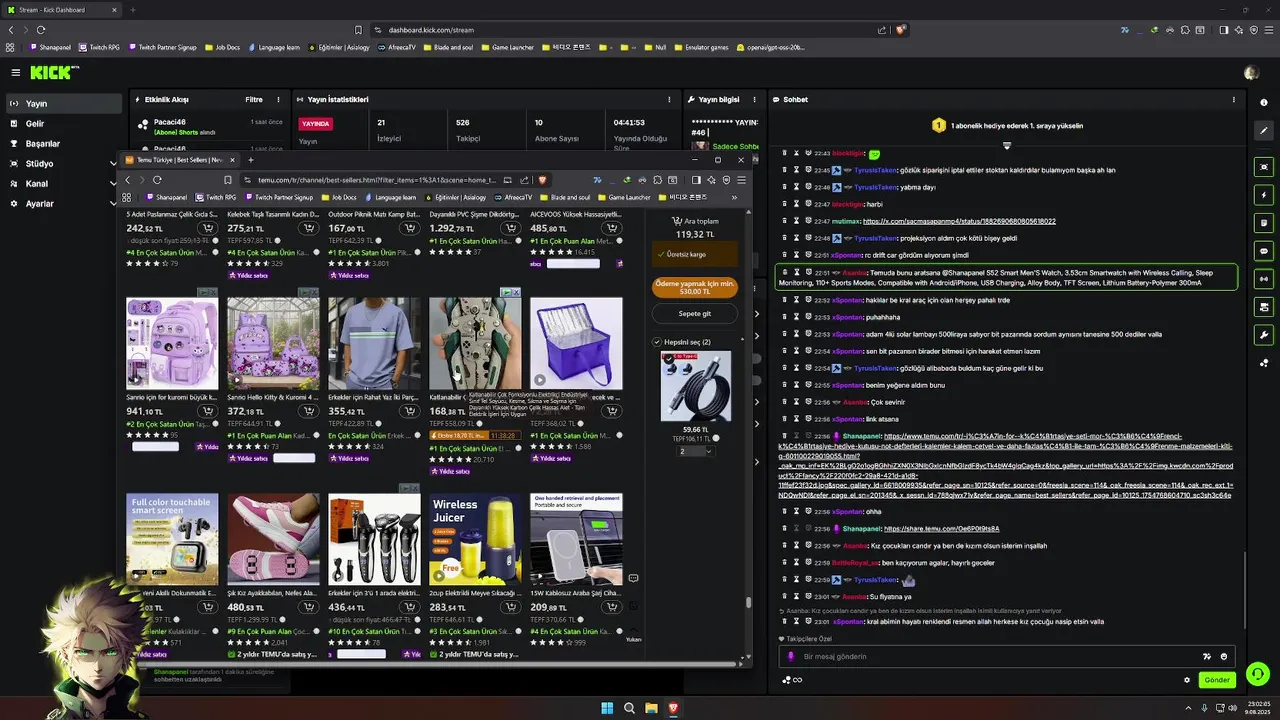
Task: Click the lightning bolt quick action icon
Action: click(1264, 195)
